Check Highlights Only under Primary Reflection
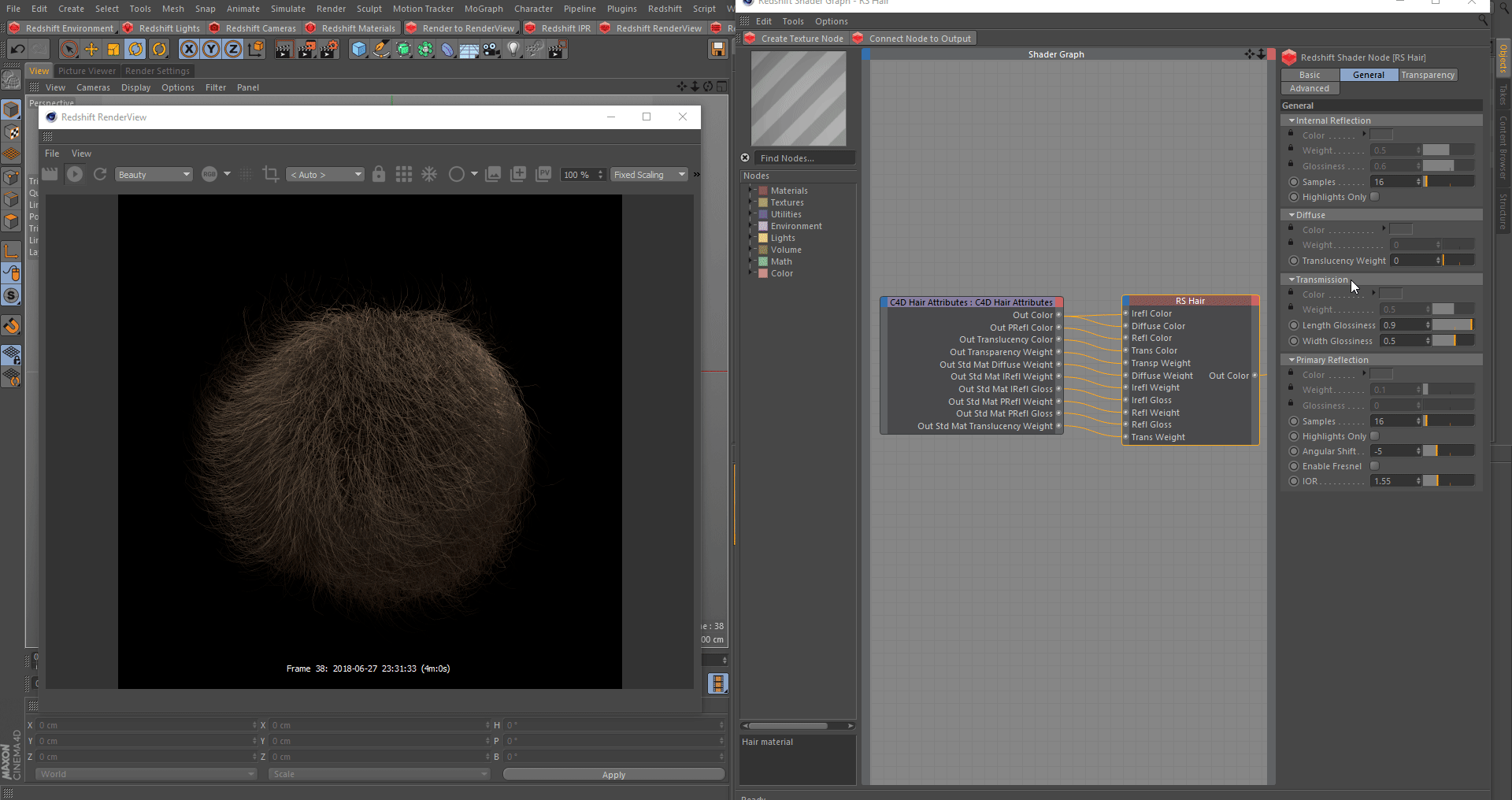The width and height of the screenshot is (1512, 800). point(1375,436)
